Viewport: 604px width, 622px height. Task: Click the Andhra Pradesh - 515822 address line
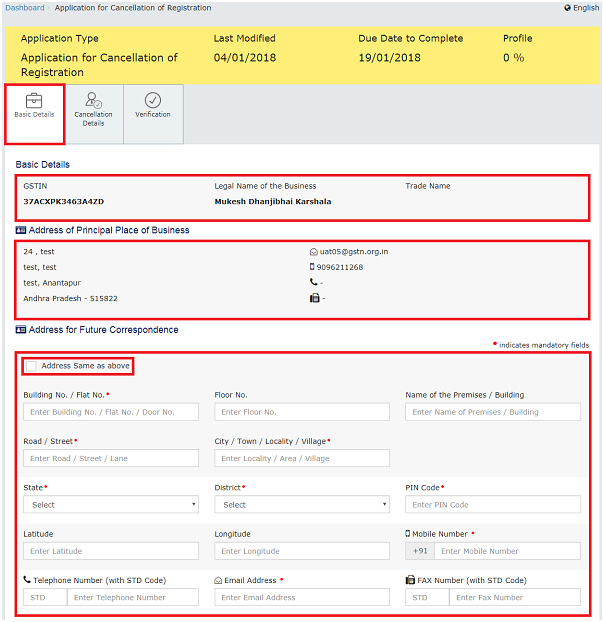[70, 298]
